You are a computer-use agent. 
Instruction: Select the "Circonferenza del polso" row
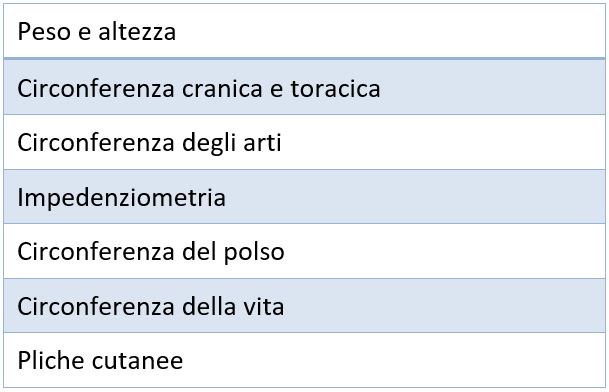[x=304, y=251]
